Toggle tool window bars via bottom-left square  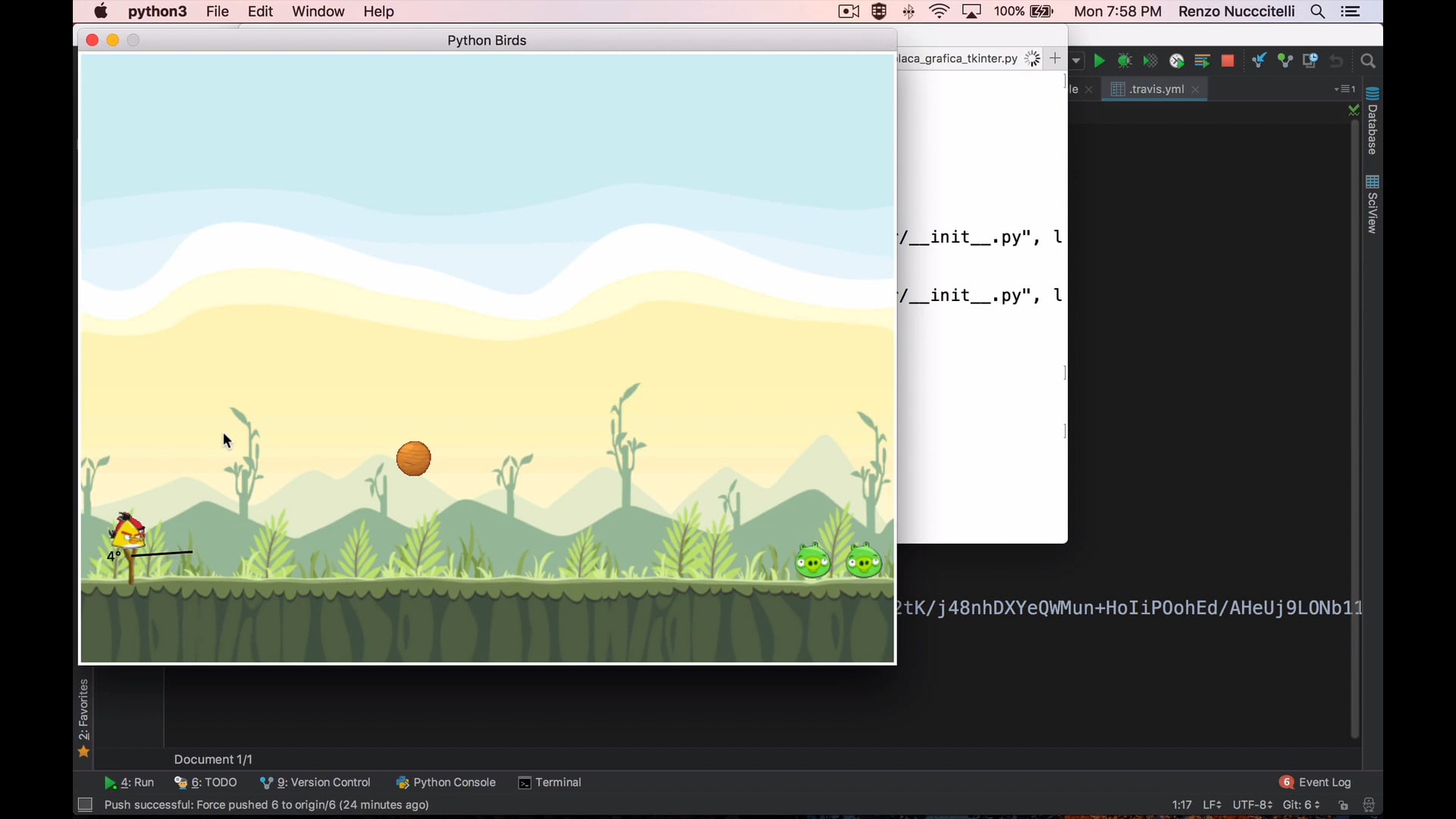click(86, 805)
